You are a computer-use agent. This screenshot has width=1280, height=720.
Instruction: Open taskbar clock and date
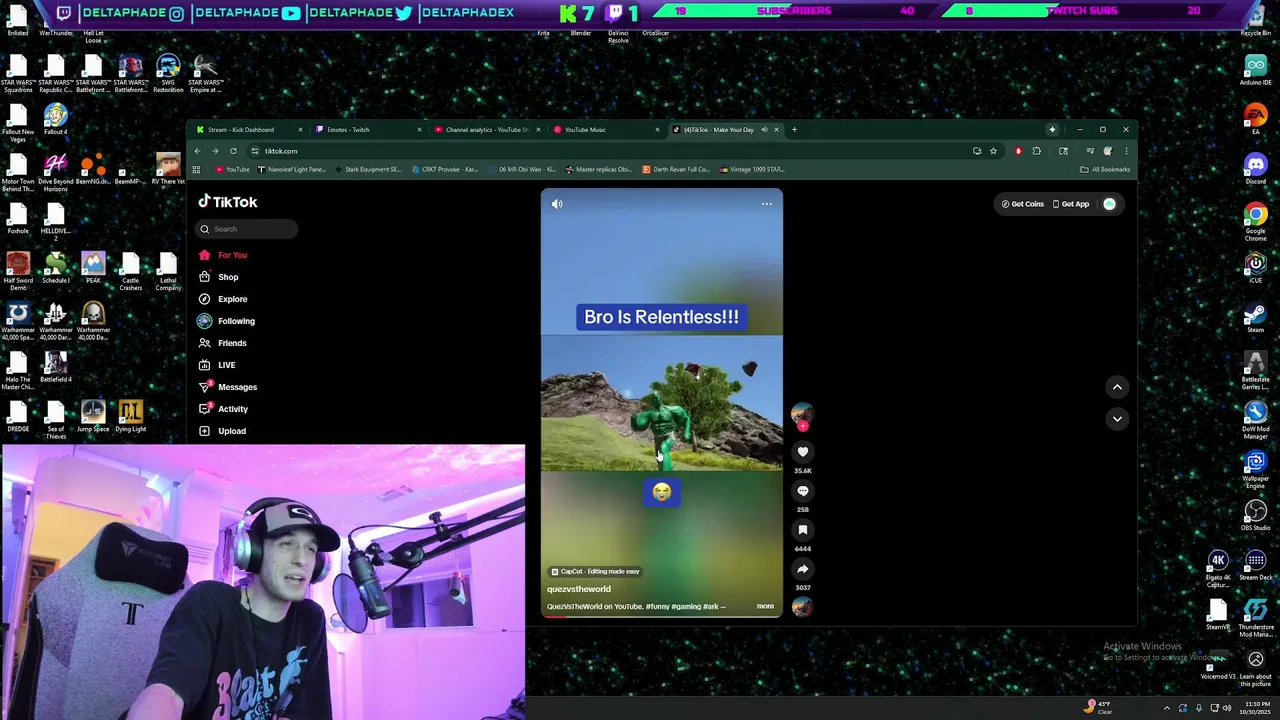[x=1257, y=708]
